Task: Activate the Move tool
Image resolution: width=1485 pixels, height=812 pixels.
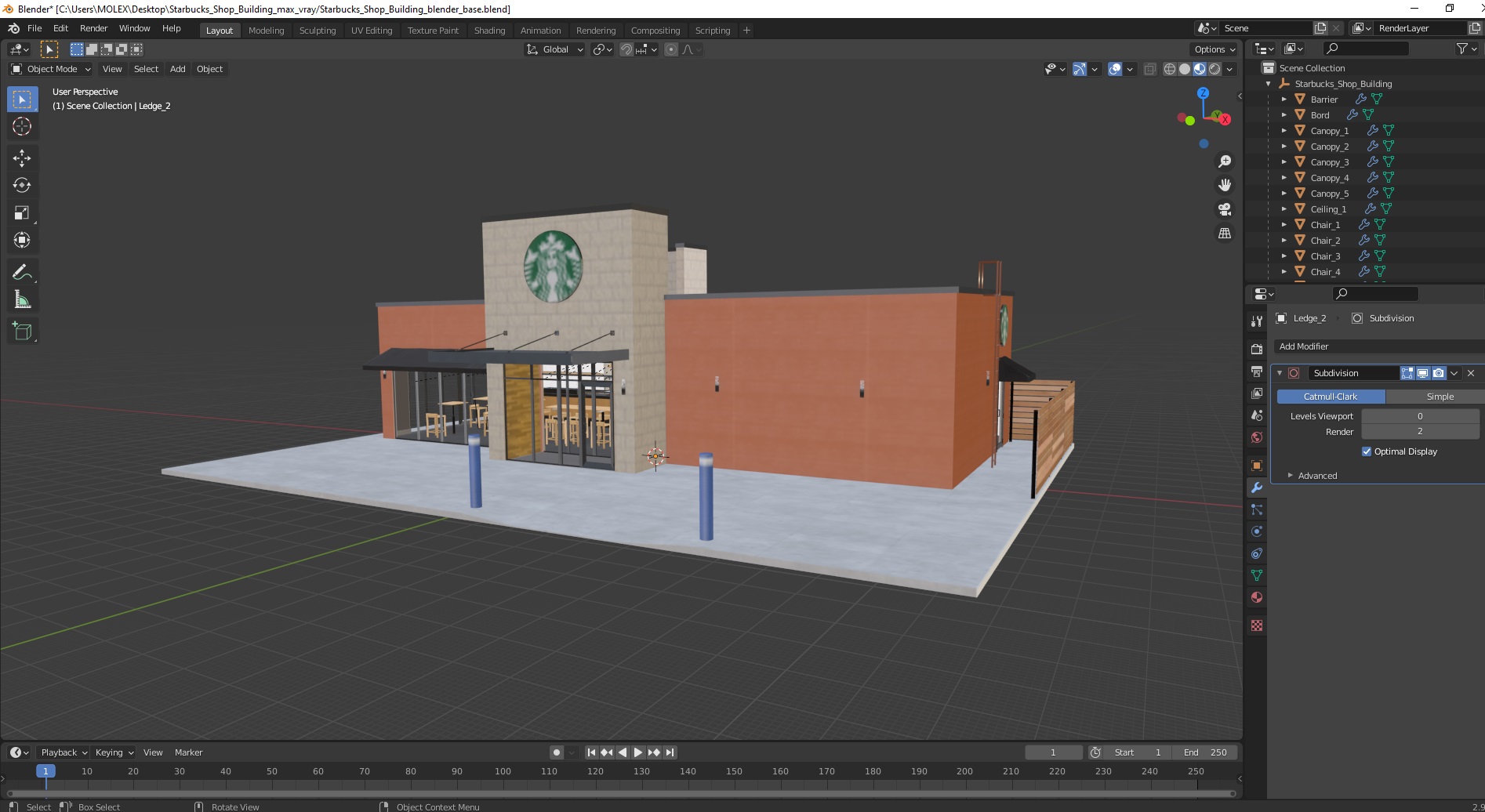Action: [x=22, y=158]
